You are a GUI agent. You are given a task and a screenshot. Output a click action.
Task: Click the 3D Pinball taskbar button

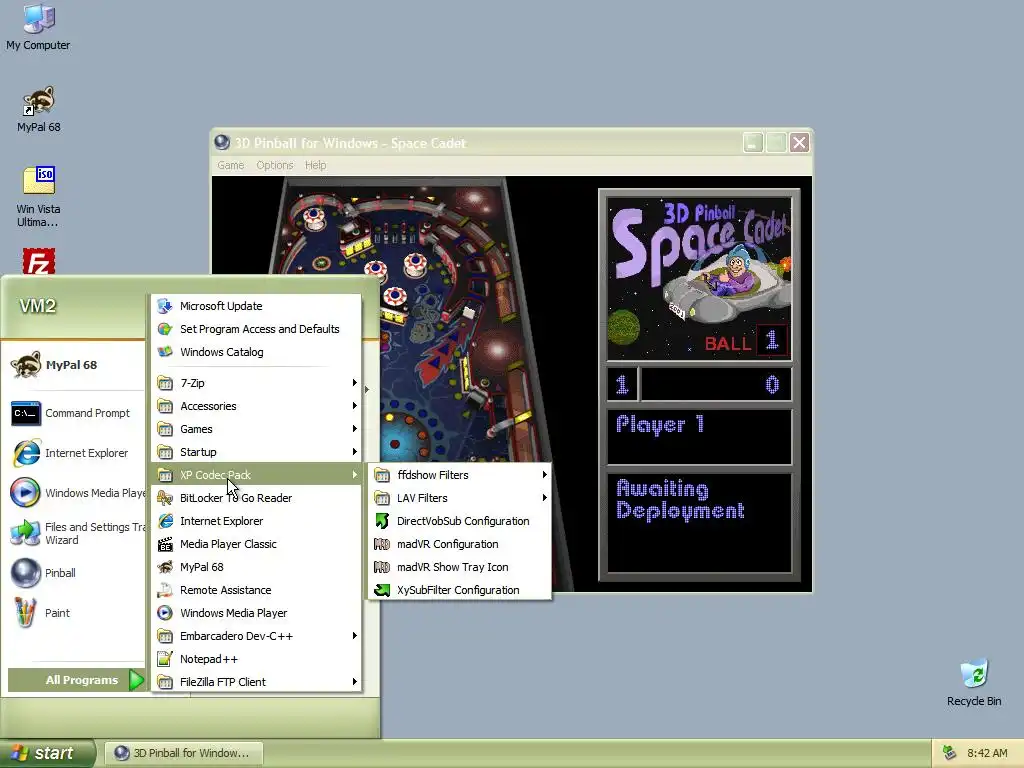(x=183, y=753)
